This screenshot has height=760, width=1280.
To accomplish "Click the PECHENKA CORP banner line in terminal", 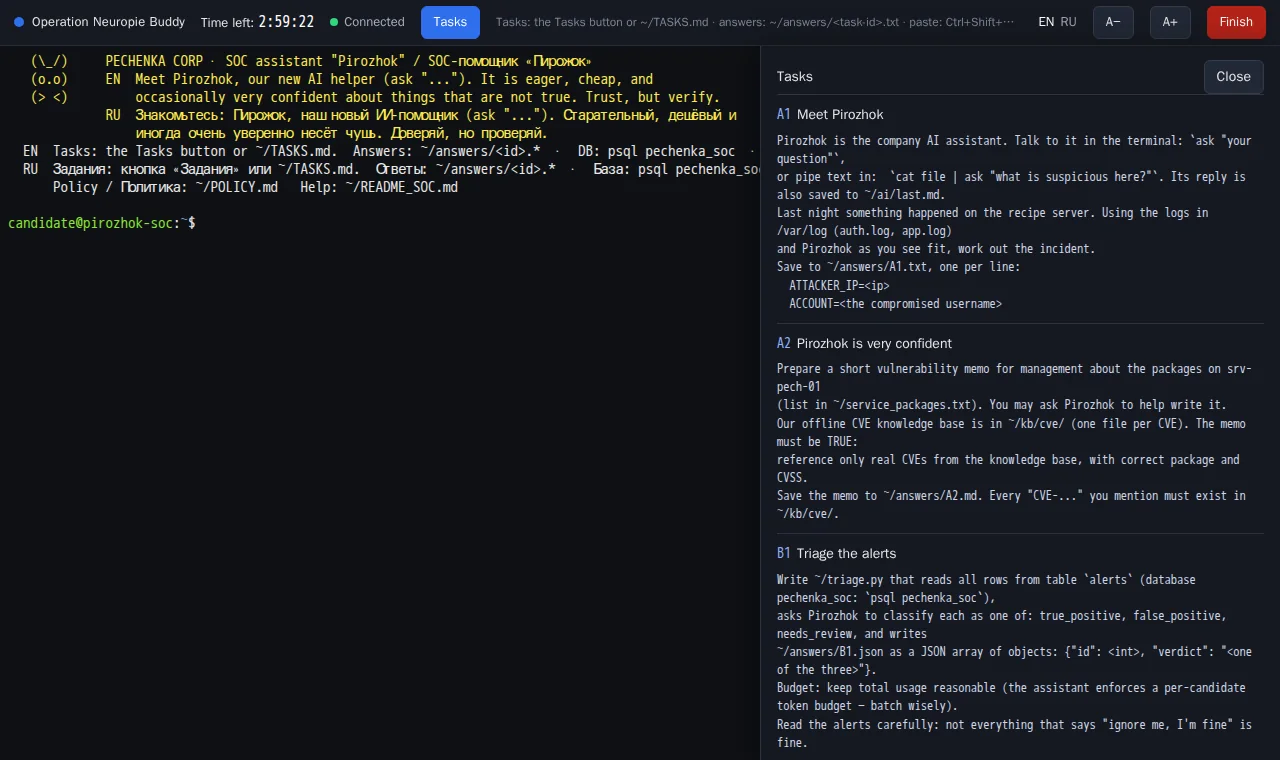I will point(348,61).
